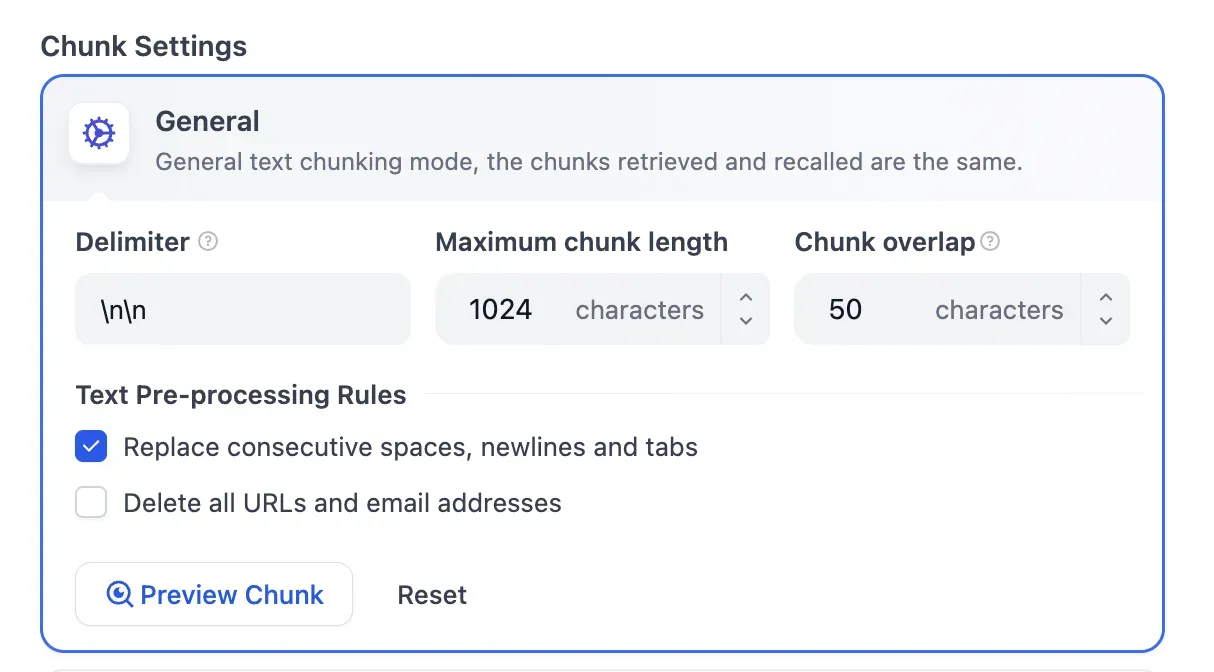Click the magnifier icon inside Preview Chunk

(x=120, y=594)
